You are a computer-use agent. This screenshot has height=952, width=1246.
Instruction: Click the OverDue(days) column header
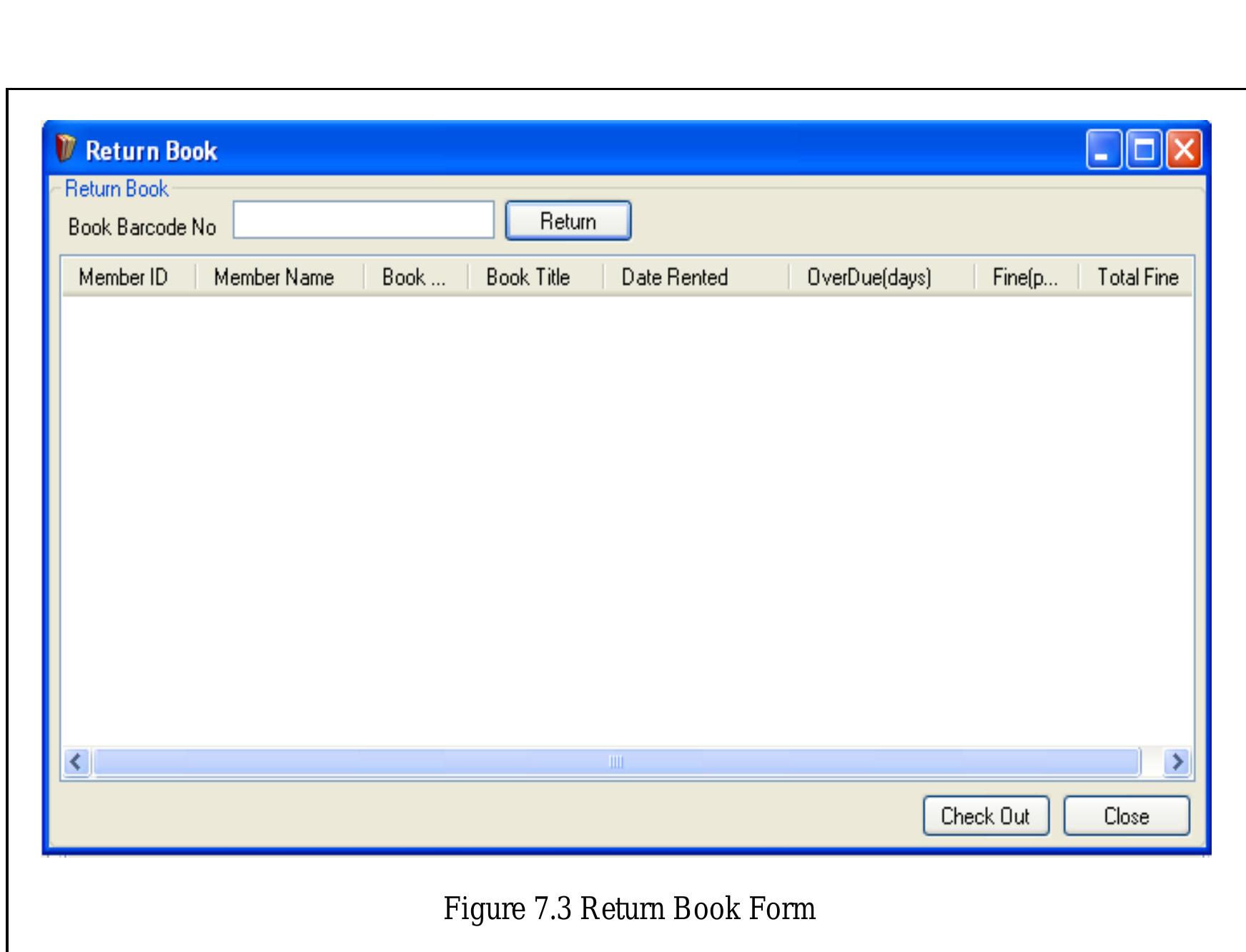pos(871,277)
